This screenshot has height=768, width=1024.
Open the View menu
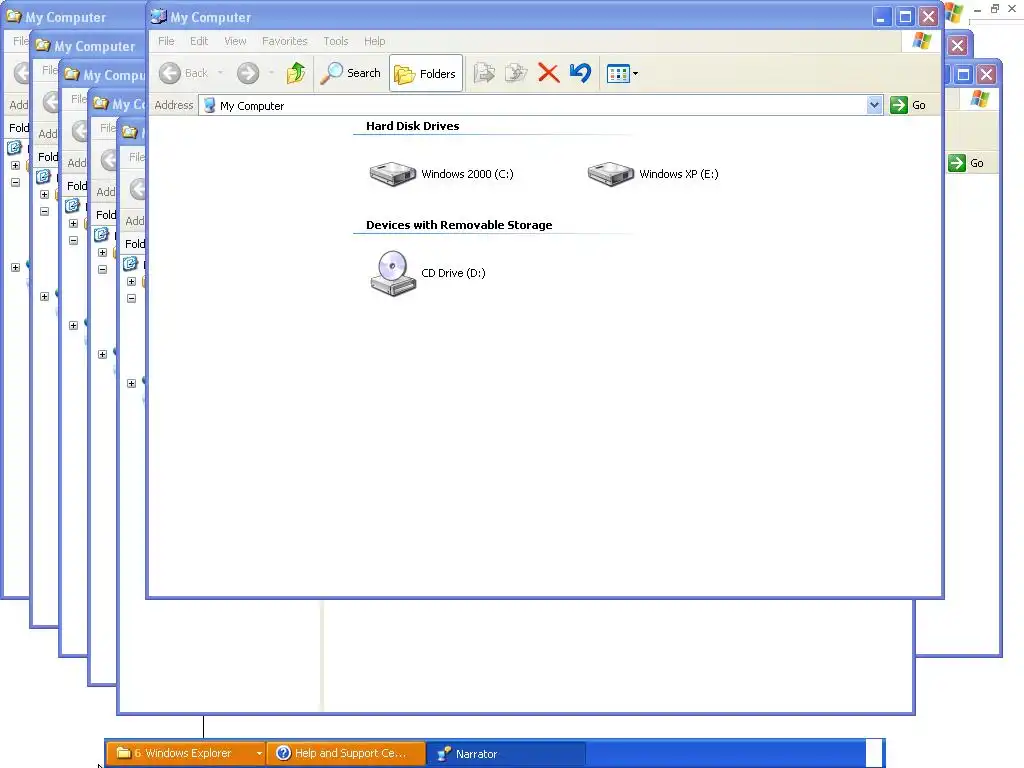(x=235, y=41)
